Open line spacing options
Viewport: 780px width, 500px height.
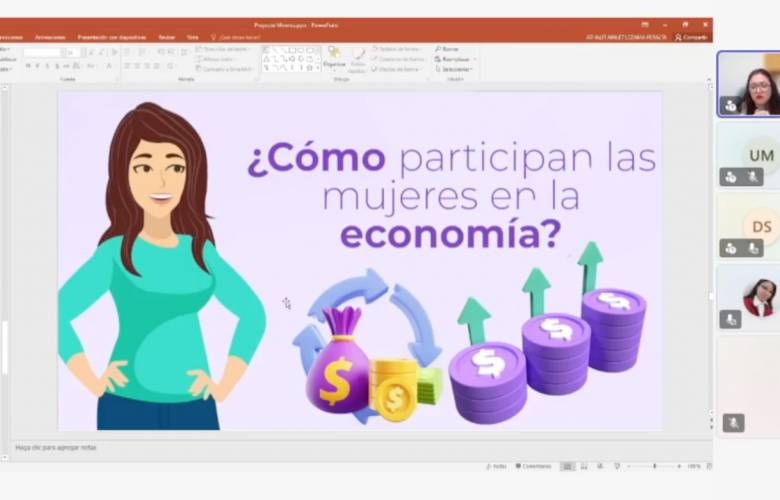coord(185,52)
